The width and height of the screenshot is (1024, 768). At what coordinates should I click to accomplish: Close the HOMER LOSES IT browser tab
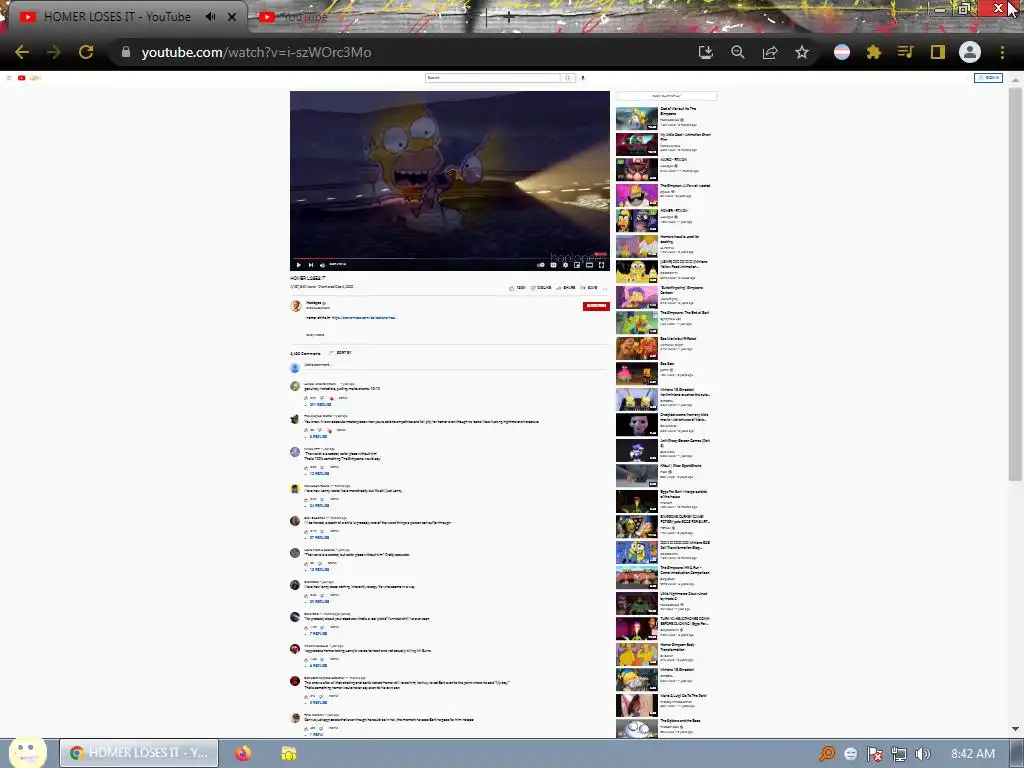click(x=232, y=17)
